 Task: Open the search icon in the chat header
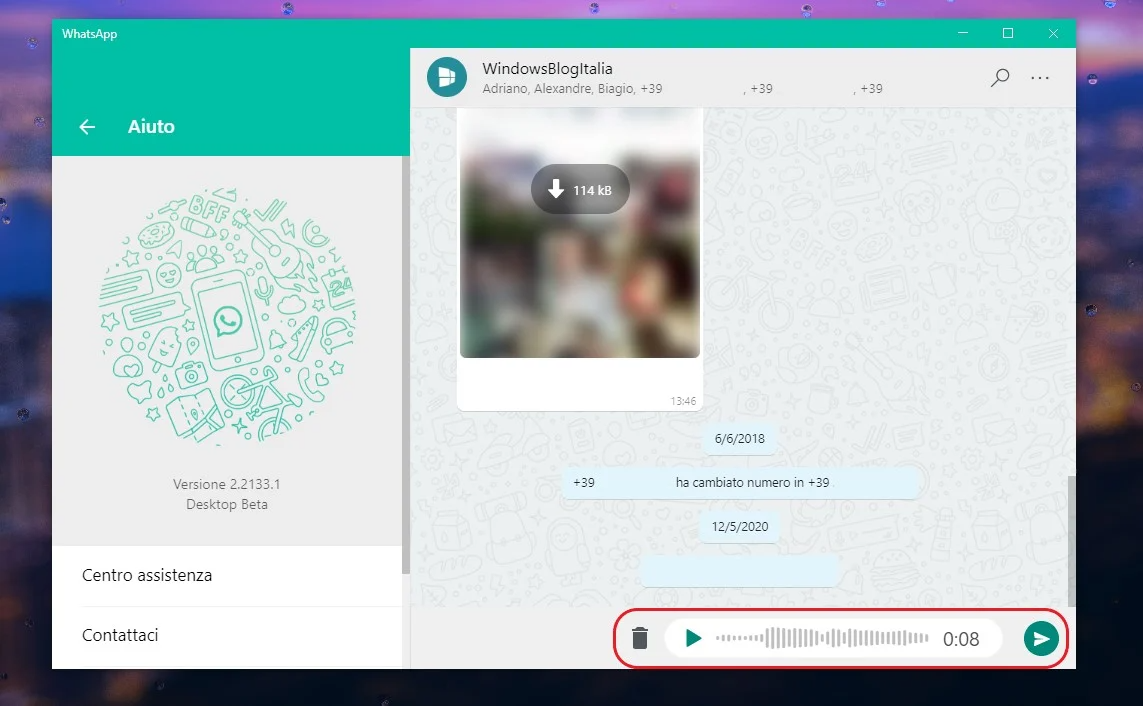998,77
